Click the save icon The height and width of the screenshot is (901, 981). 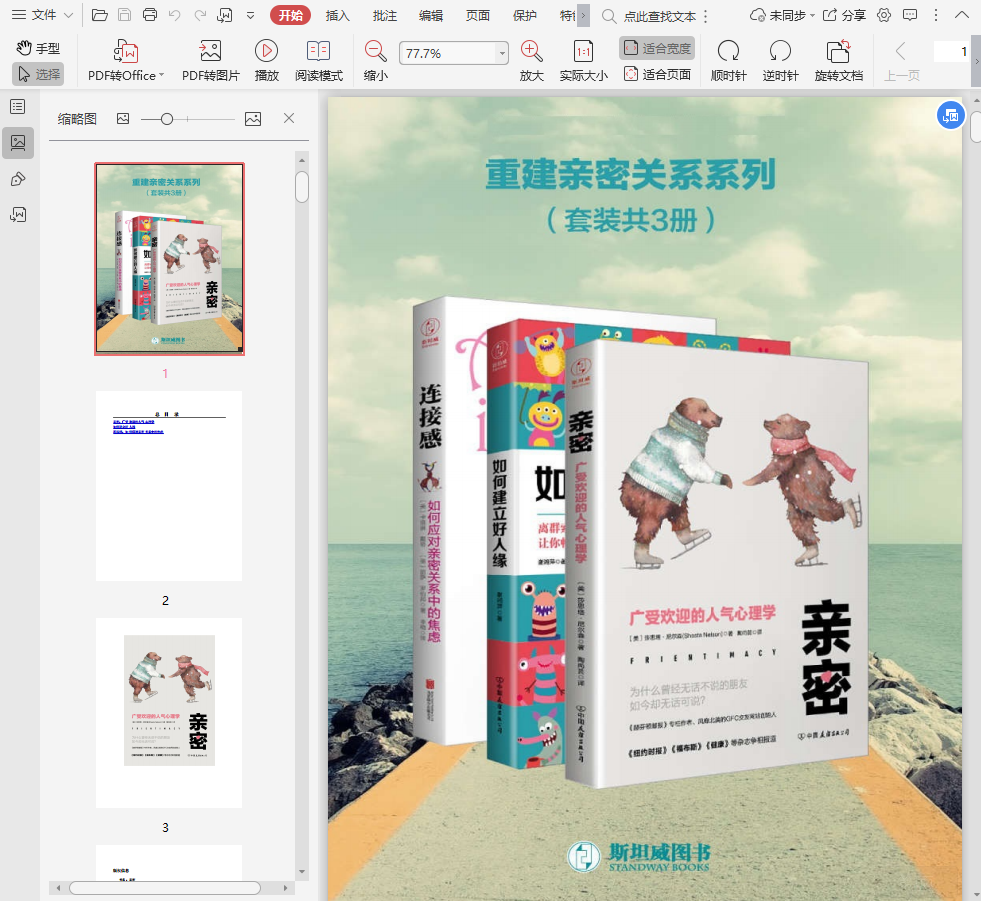point(125,15)
